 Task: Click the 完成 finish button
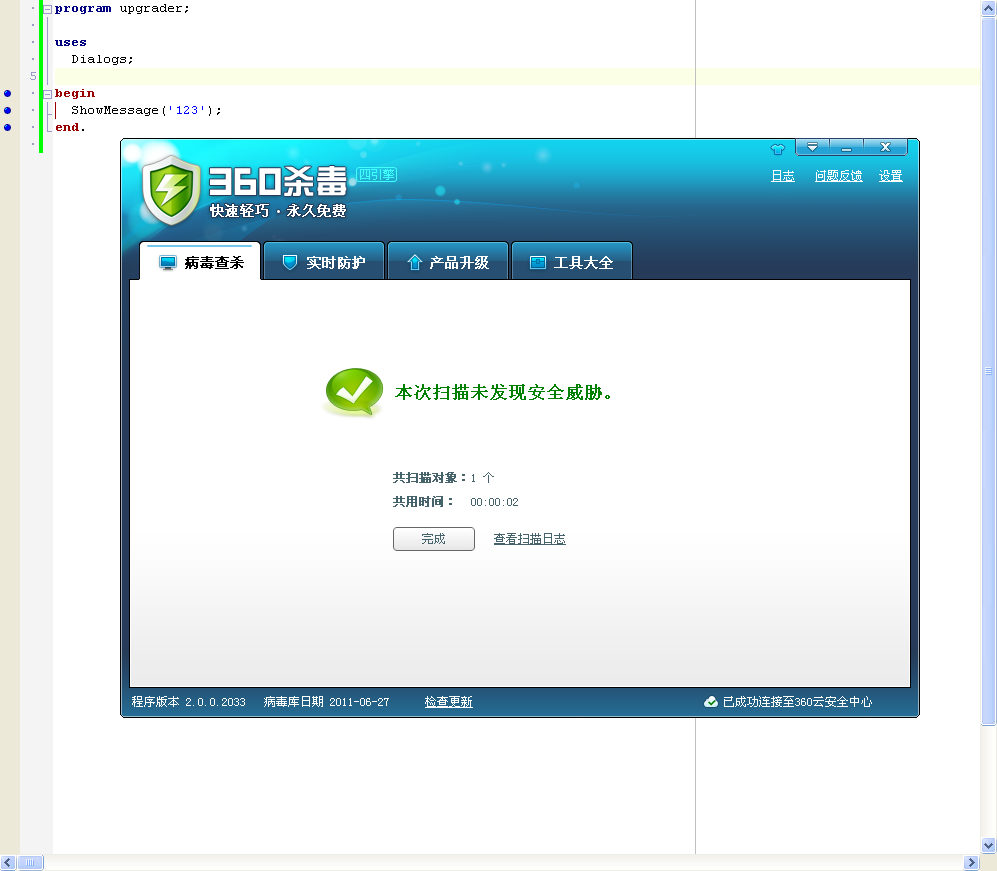pos(434,538)
